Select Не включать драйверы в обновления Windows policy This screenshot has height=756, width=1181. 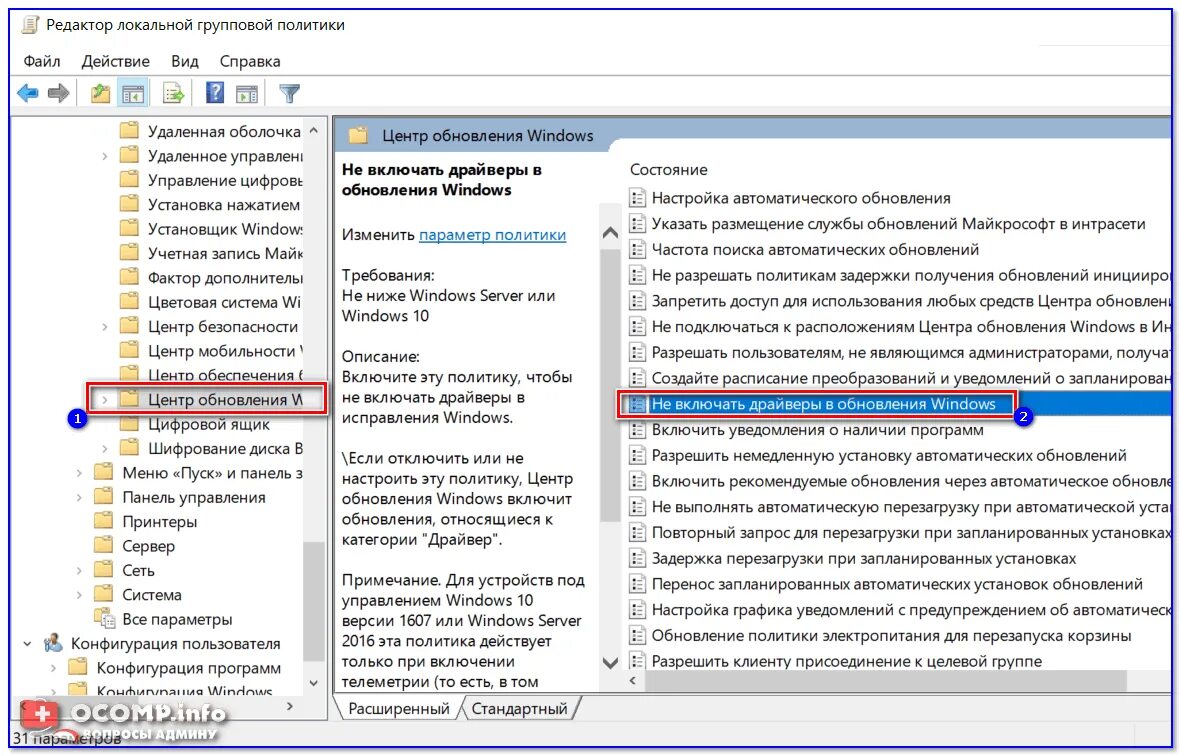(x=823, y=404)
